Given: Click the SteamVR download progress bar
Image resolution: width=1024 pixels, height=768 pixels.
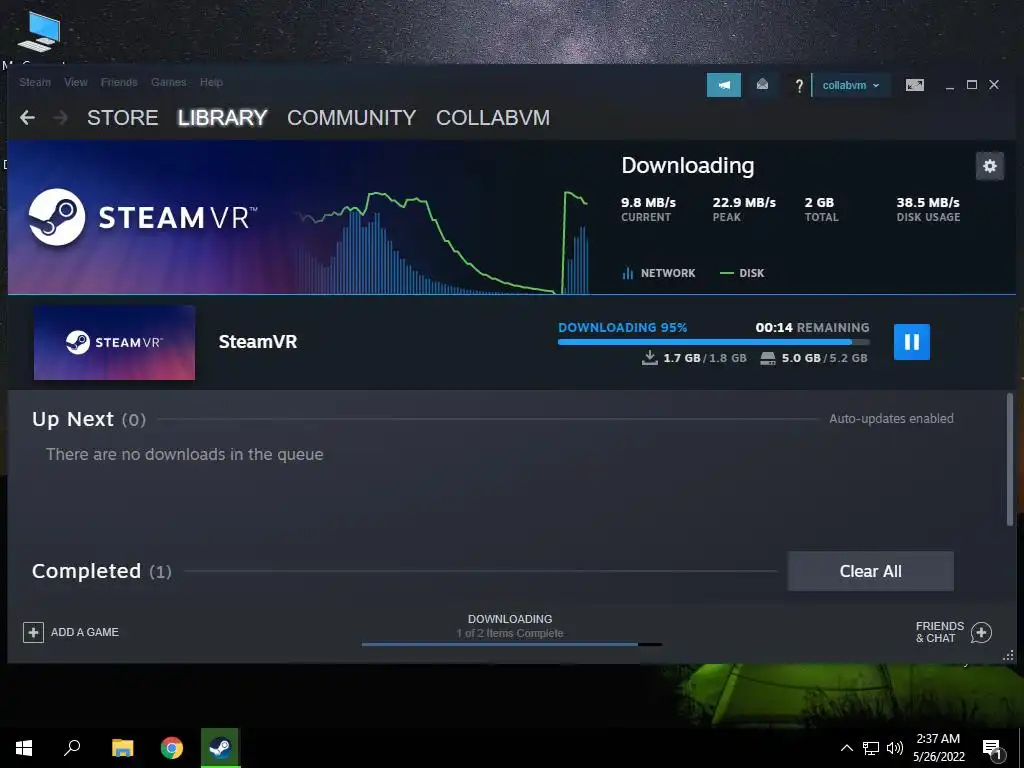Looking at the screenshot, I should 714,342.
